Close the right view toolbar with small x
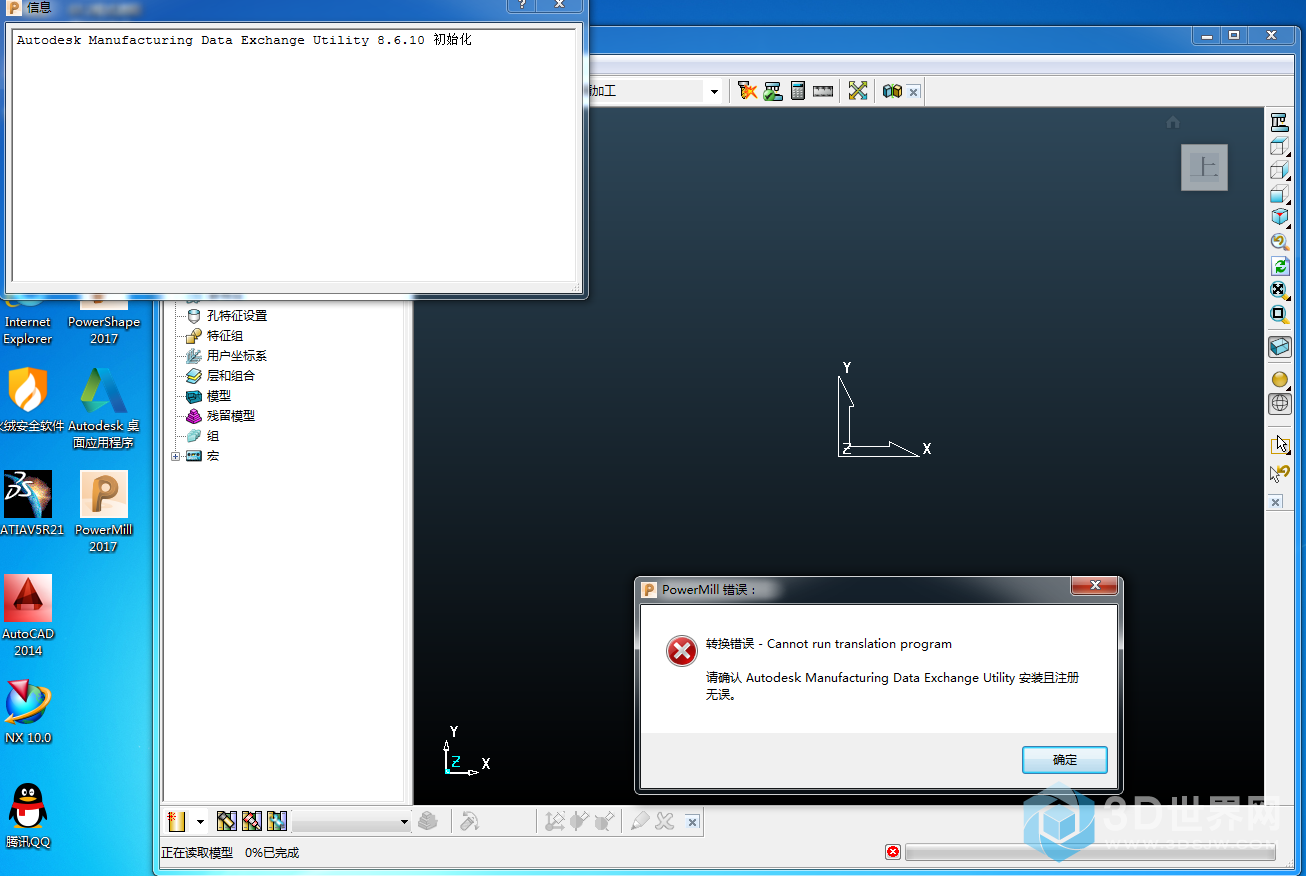Viewport: 1306px width, 876px height. tap(1276, 502)
